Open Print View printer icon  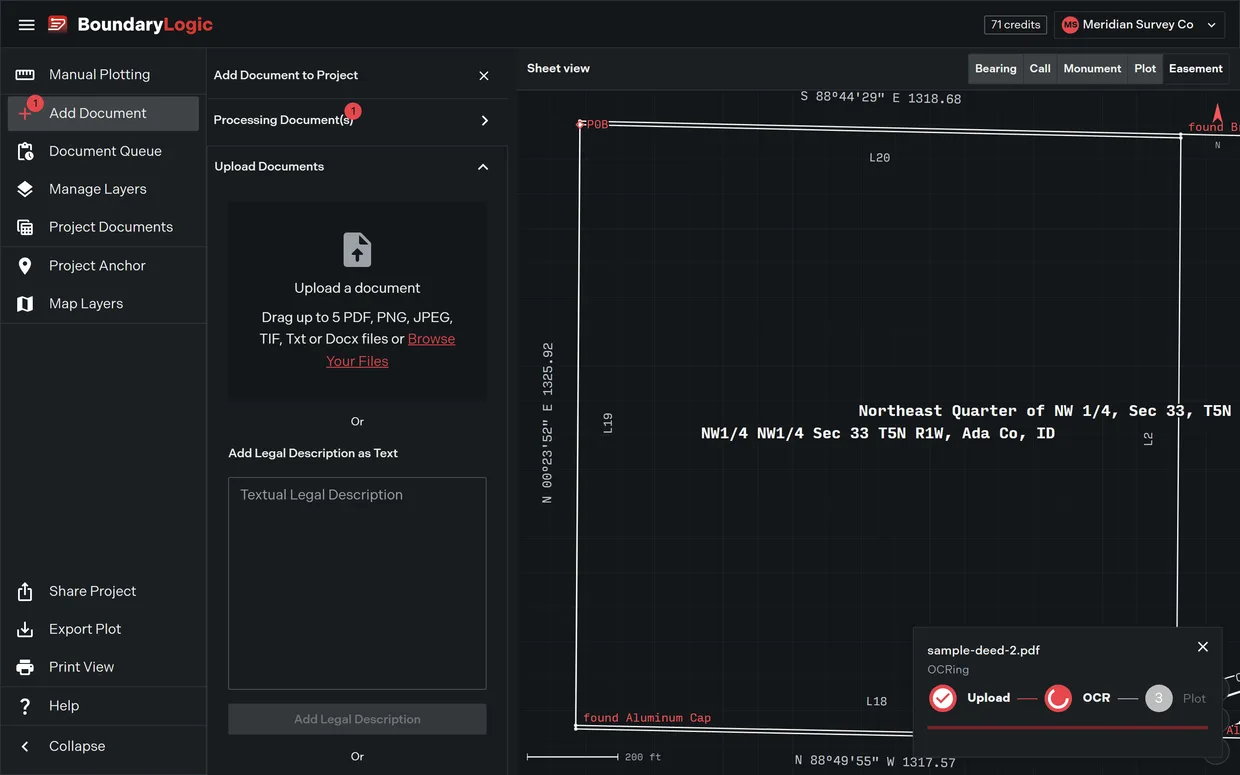25,667
